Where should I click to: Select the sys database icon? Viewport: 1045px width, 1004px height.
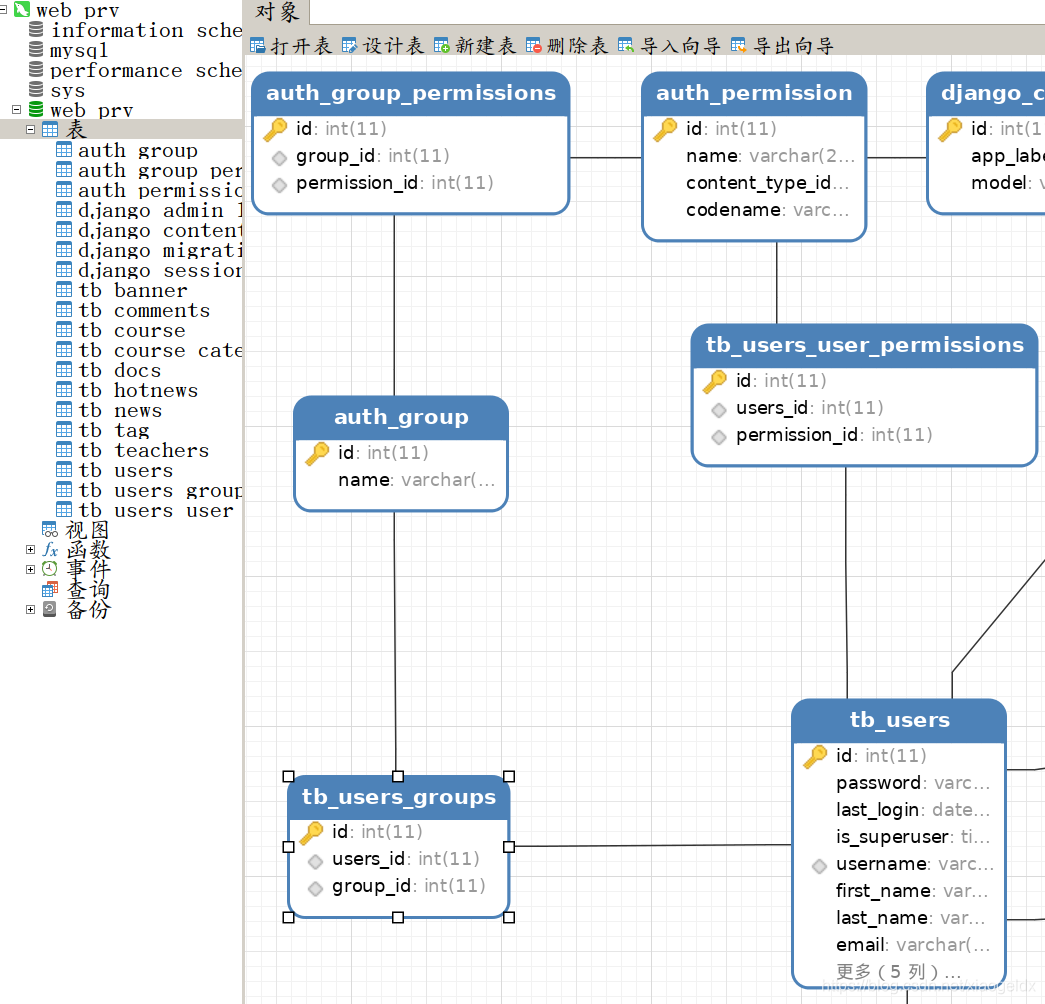[36, 89]
